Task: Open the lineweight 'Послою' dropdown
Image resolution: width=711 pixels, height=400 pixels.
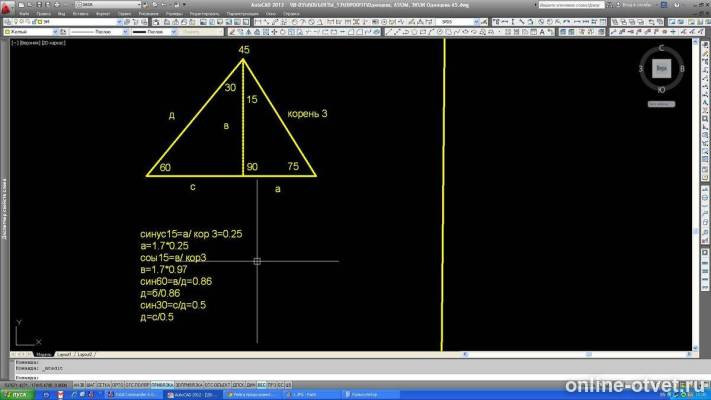Action: (x=174, y=32)
